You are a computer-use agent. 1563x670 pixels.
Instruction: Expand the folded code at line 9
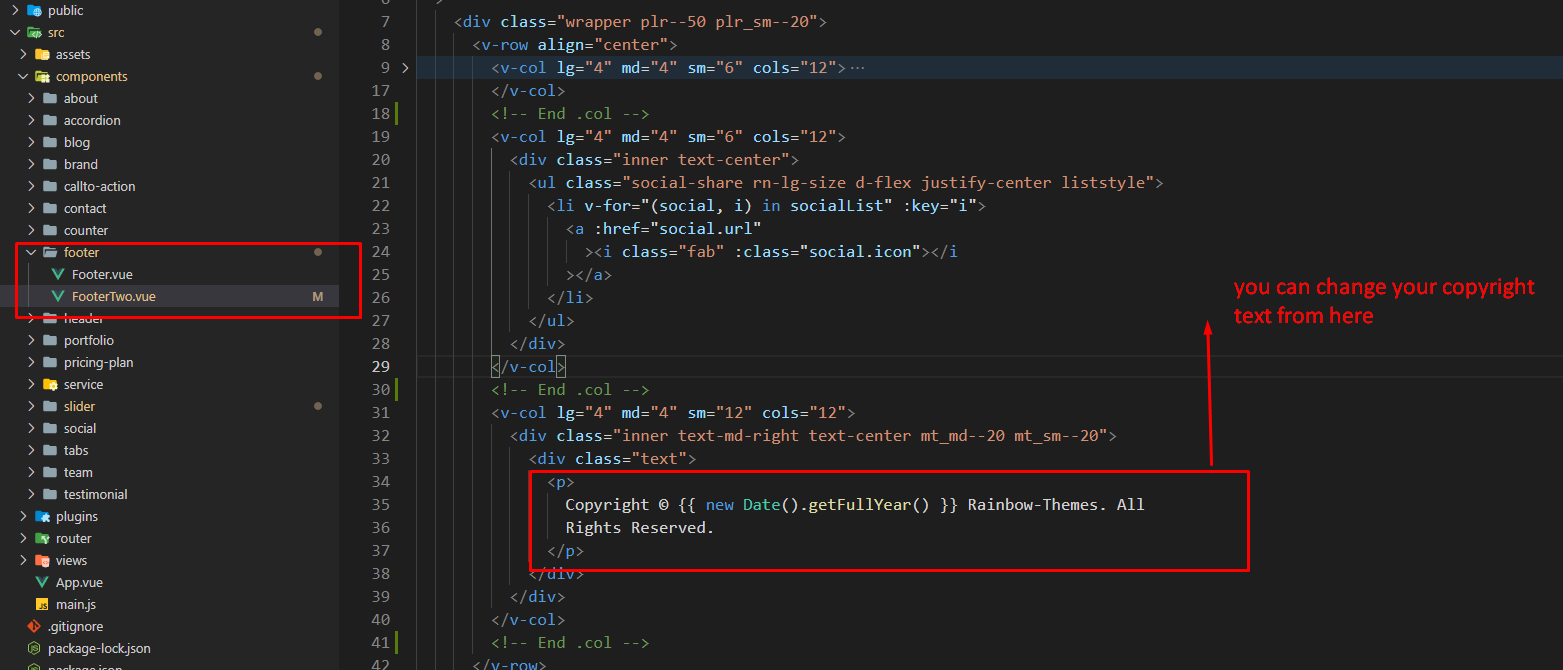point(405,68)
